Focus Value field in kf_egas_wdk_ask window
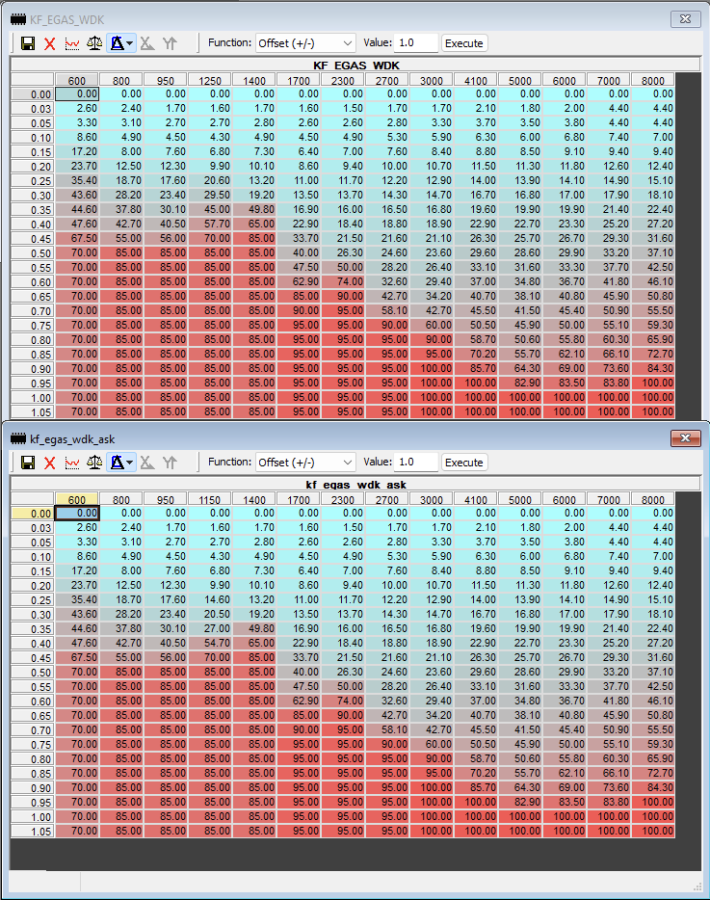Viewport: 710px width, 900px height. [416, 462]
